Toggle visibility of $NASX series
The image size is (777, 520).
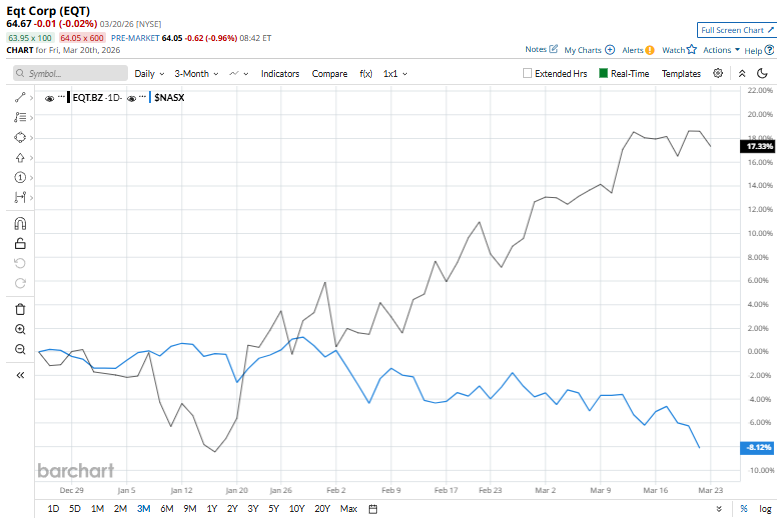131,98
